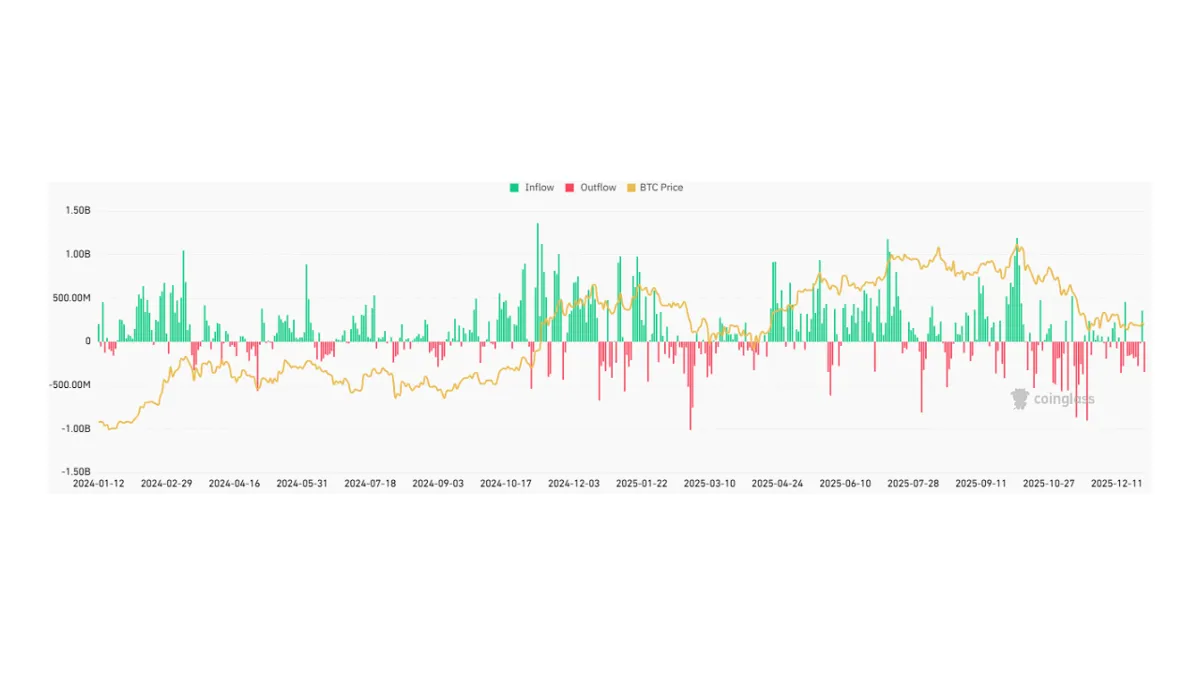Viewport: 1200px width, 675px height.
Task: Click the 2025-07-28 x-axis date label
Action: [913, 483]
